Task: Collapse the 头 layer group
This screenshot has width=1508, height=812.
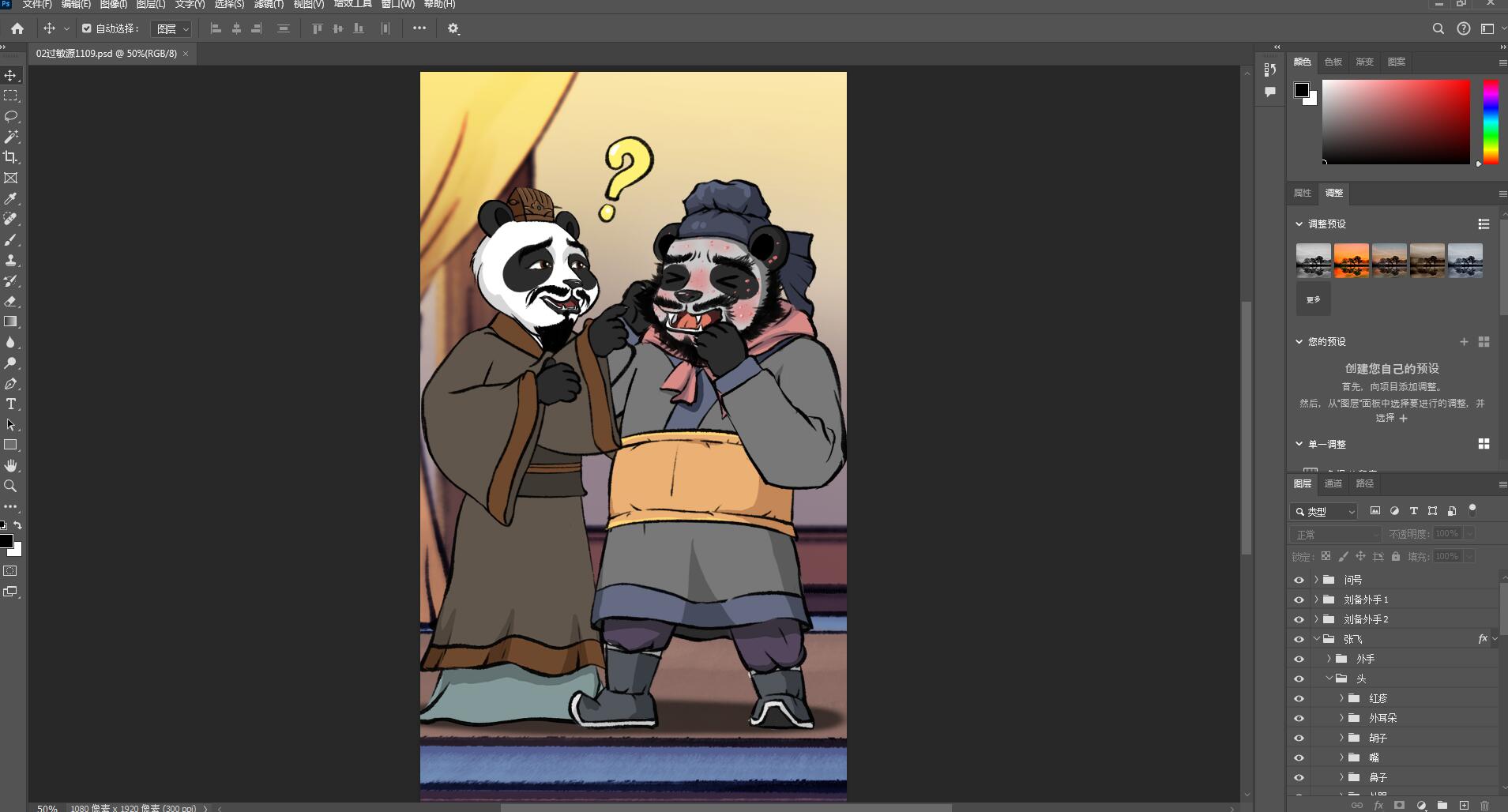Action: [1329, 679]
